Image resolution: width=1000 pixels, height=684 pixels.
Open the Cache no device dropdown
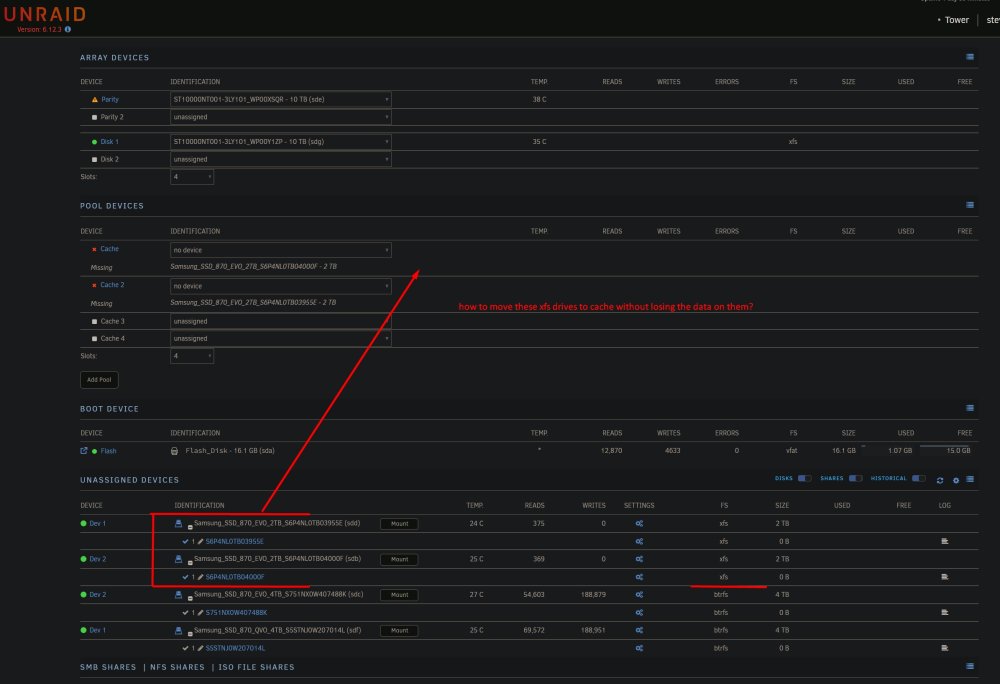click(x=281, y=250)
